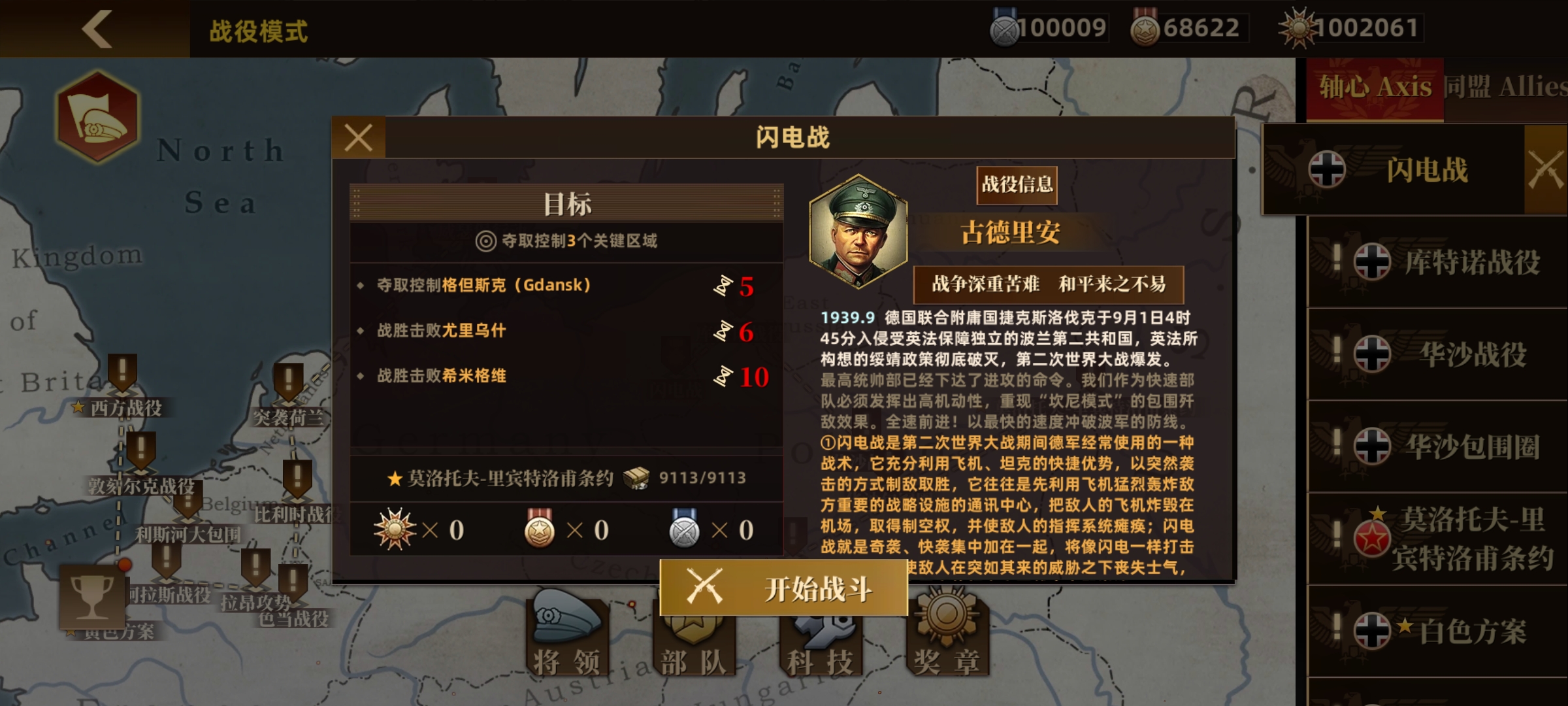Image resolution: width=1568 pixels, height=706 pixels.
Task: Select 华沙包围圈 from campaign list
Action: point(1437,447)
